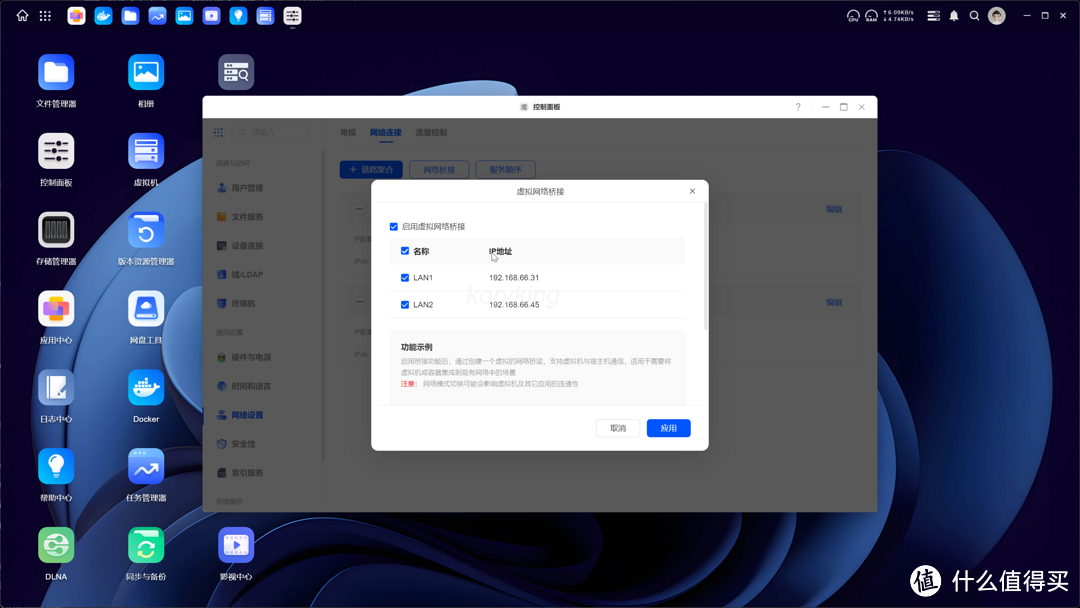Image resolution: width=1080 pixels, height=608 pixels.
Task: Open the user avatar menu in top bar
Action: (996, 16)
